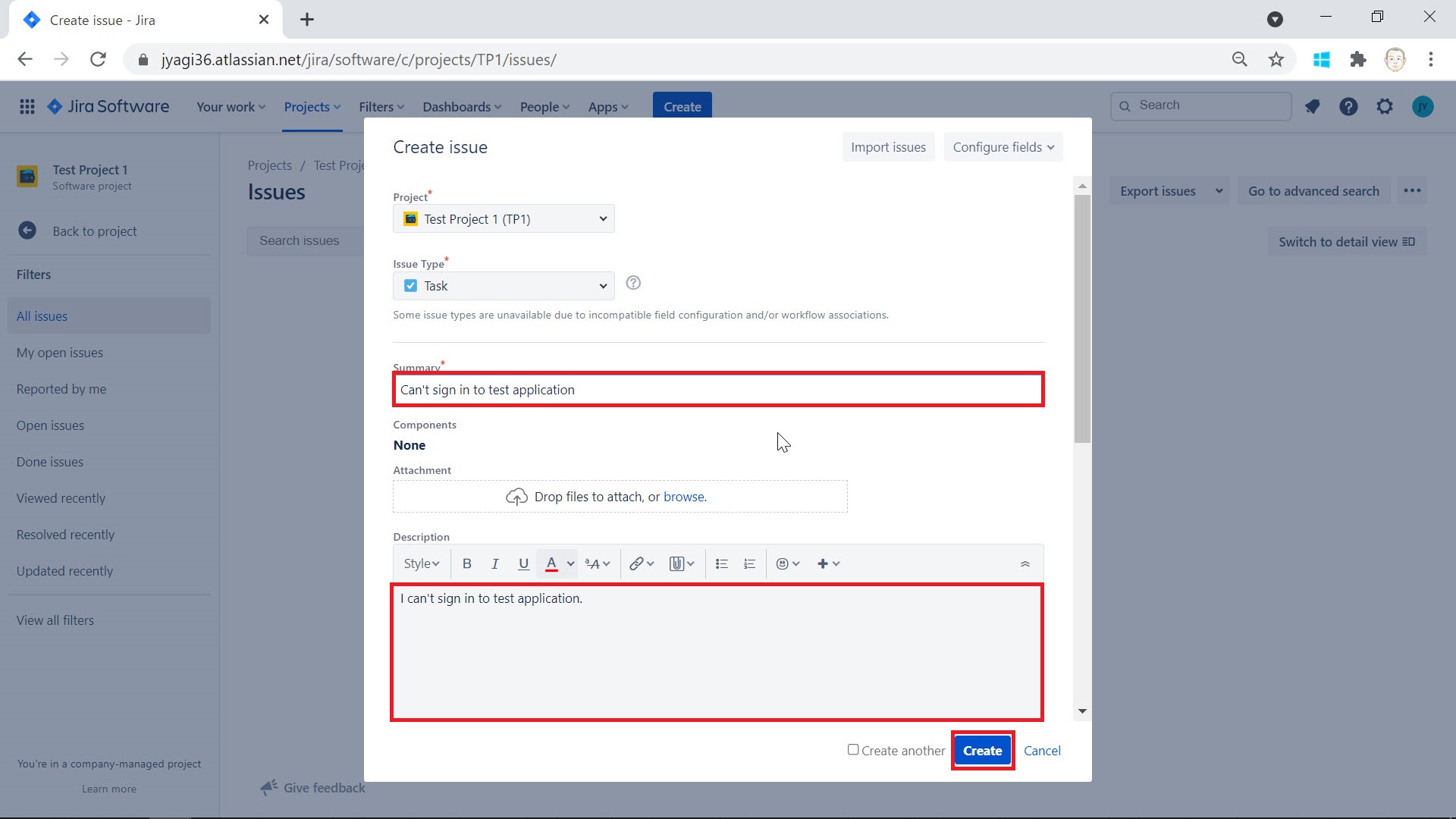This screenshot has width=1456, height=819.
Task: Click the numbered list icon
Action: [750, 563]
